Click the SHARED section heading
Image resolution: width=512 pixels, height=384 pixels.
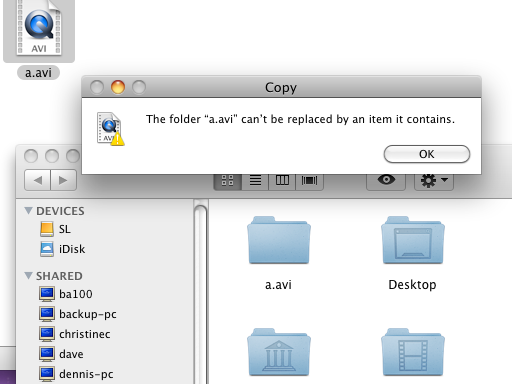tap(59, 276)
